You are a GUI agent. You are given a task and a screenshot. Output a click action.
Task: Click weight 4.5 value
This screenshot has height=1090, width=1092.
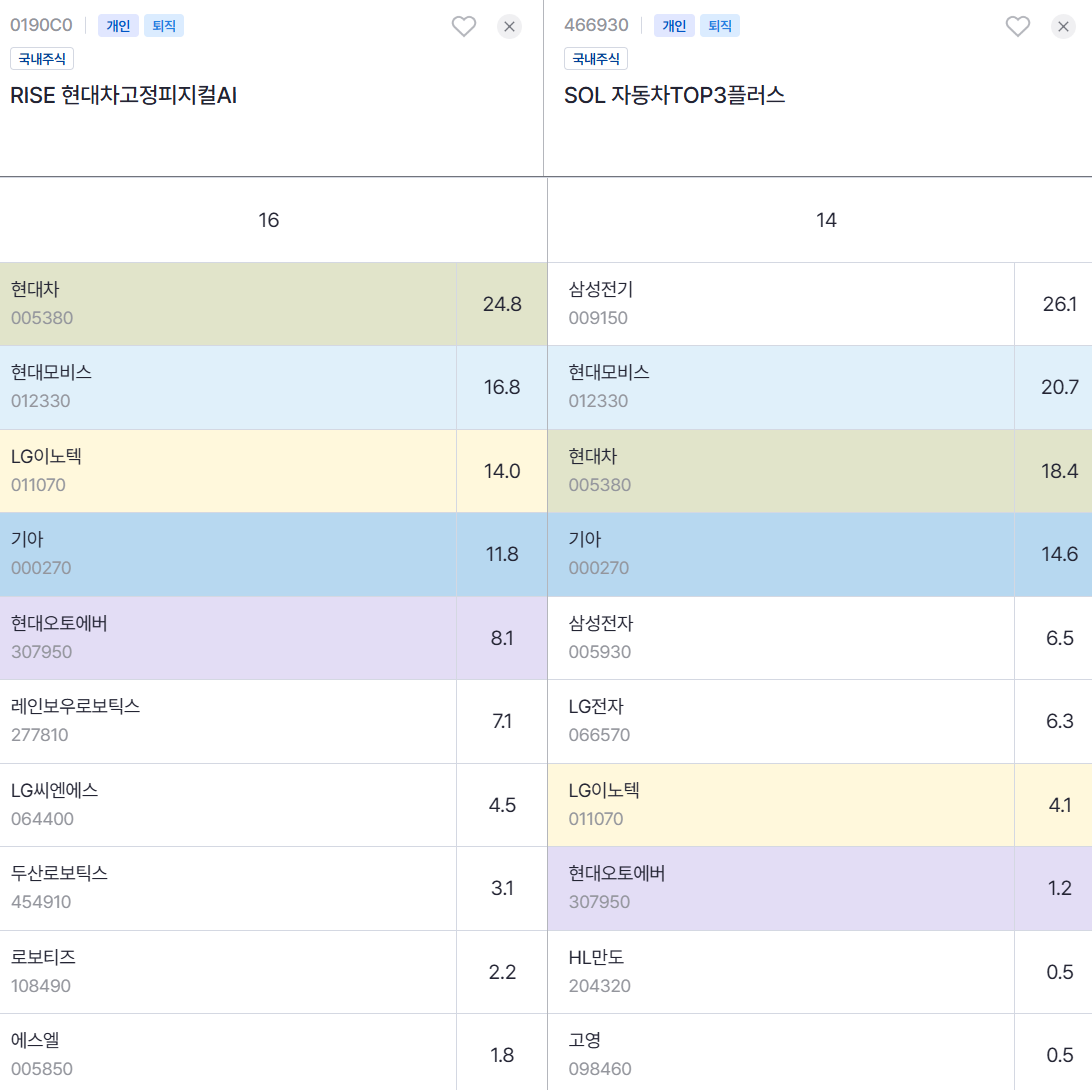tap(502, 805)
